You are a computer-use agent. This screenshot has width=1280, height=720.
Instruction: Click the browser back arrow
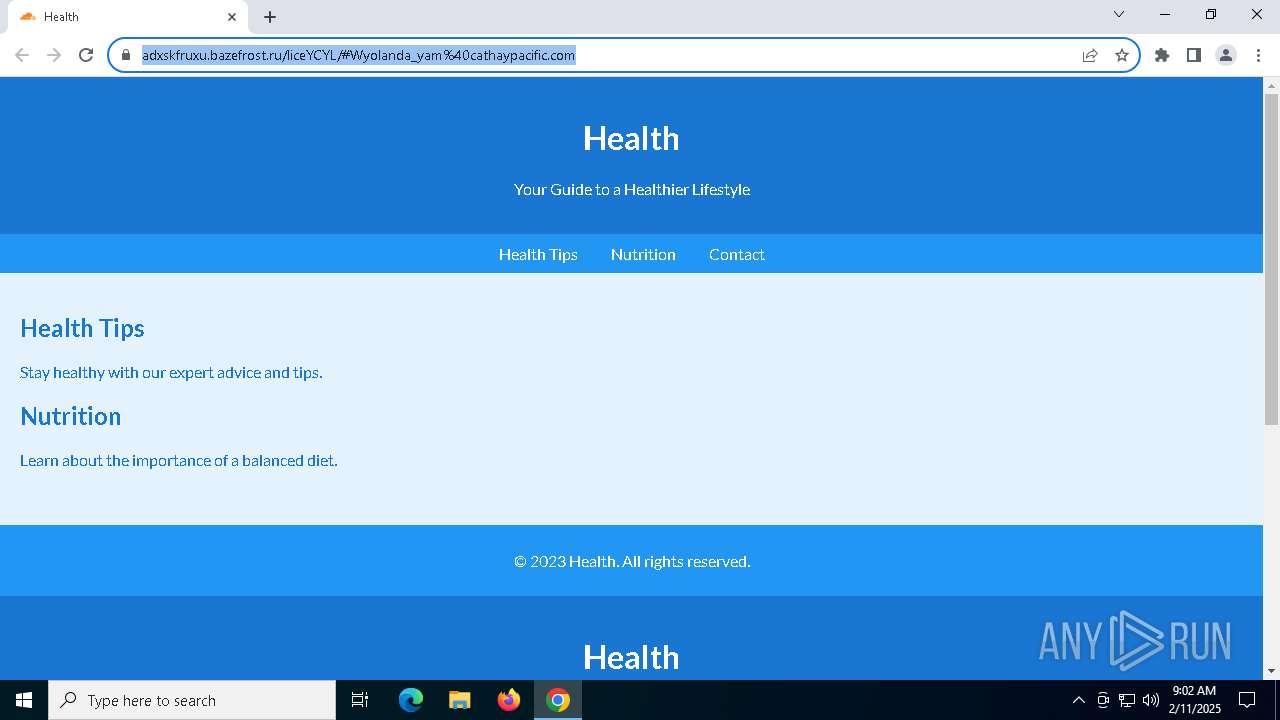(22, 55)
